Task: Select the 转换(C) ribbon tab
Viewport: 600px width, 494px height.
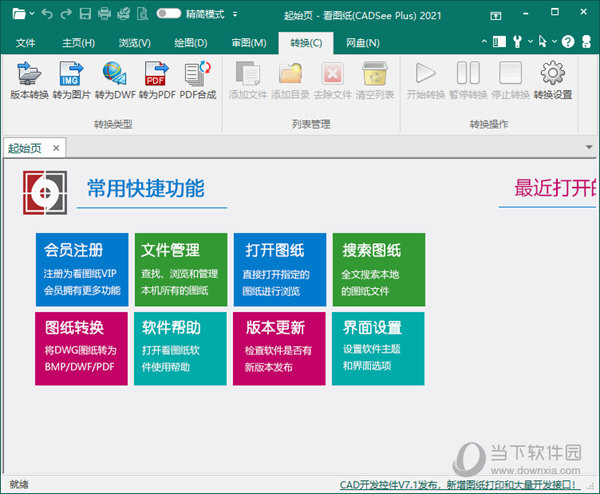Action: [306, 43]
